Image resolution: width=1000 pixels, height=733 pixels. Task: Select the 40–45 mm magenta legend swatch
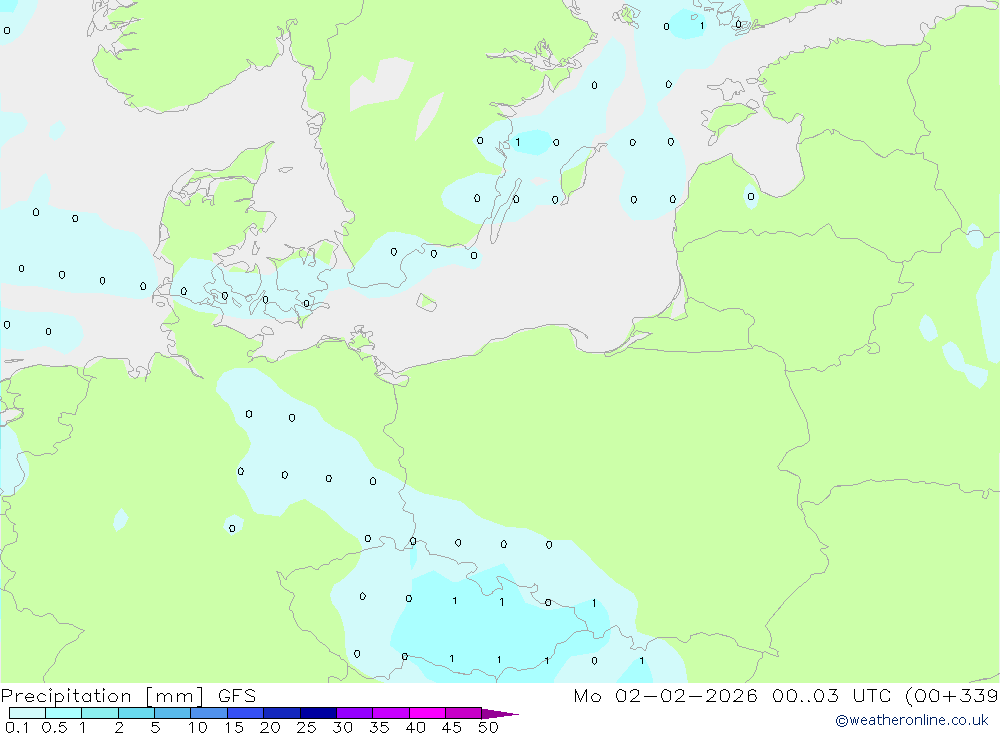(427, 713)
